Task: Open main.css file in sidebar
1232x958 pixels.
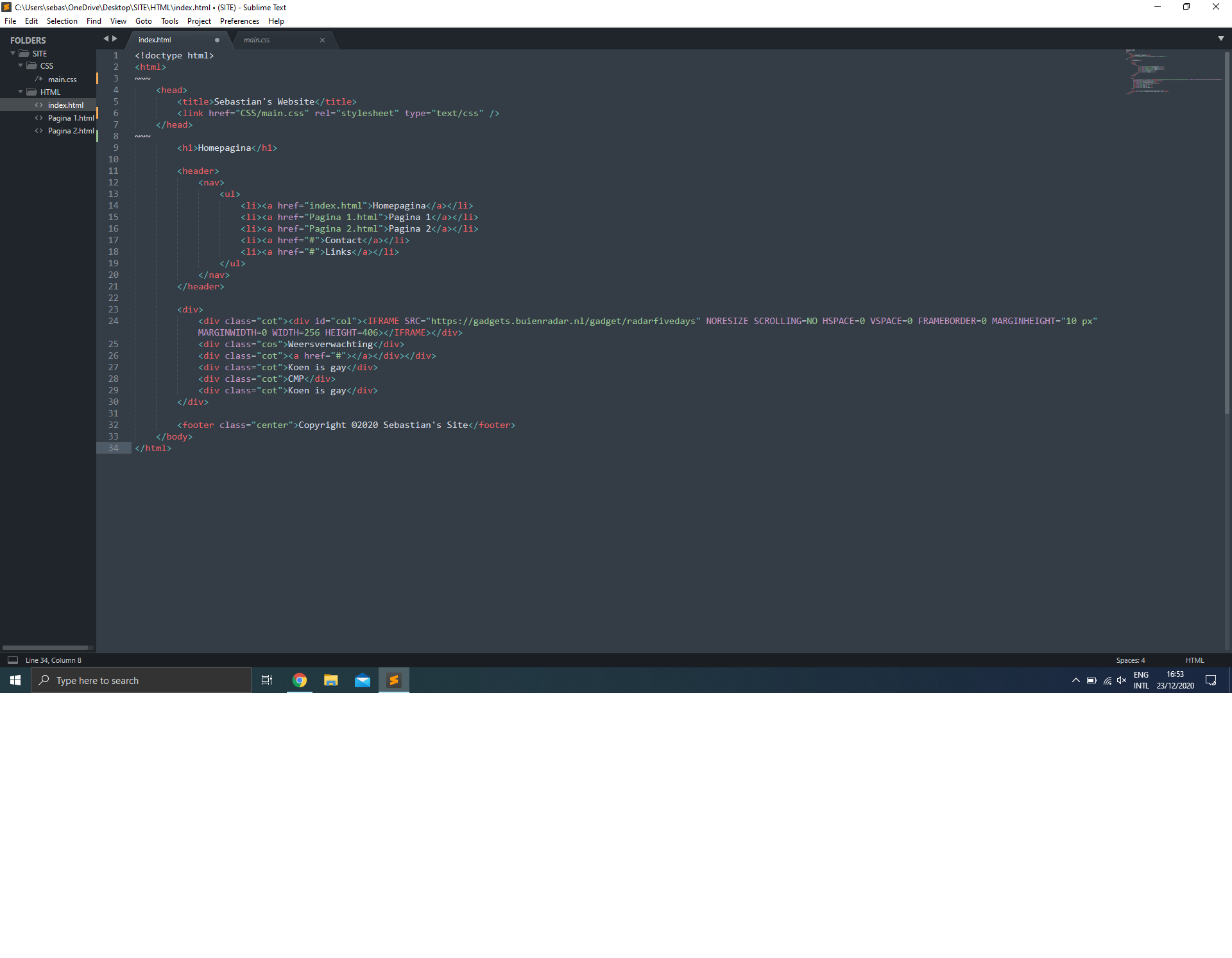Action: coord(62,80)
